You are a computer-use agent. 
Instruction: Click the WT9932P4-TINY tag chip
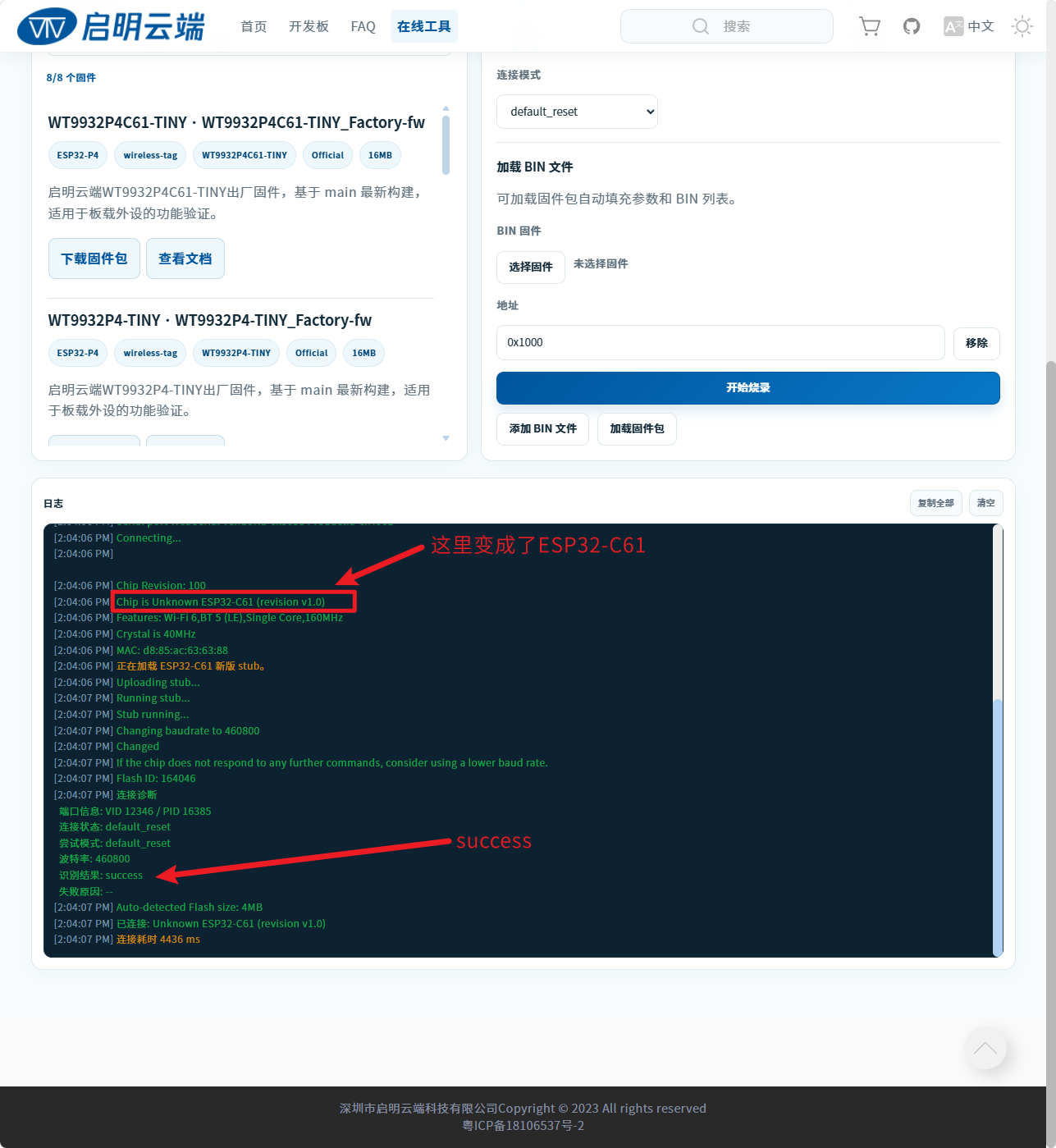[236, 353]
